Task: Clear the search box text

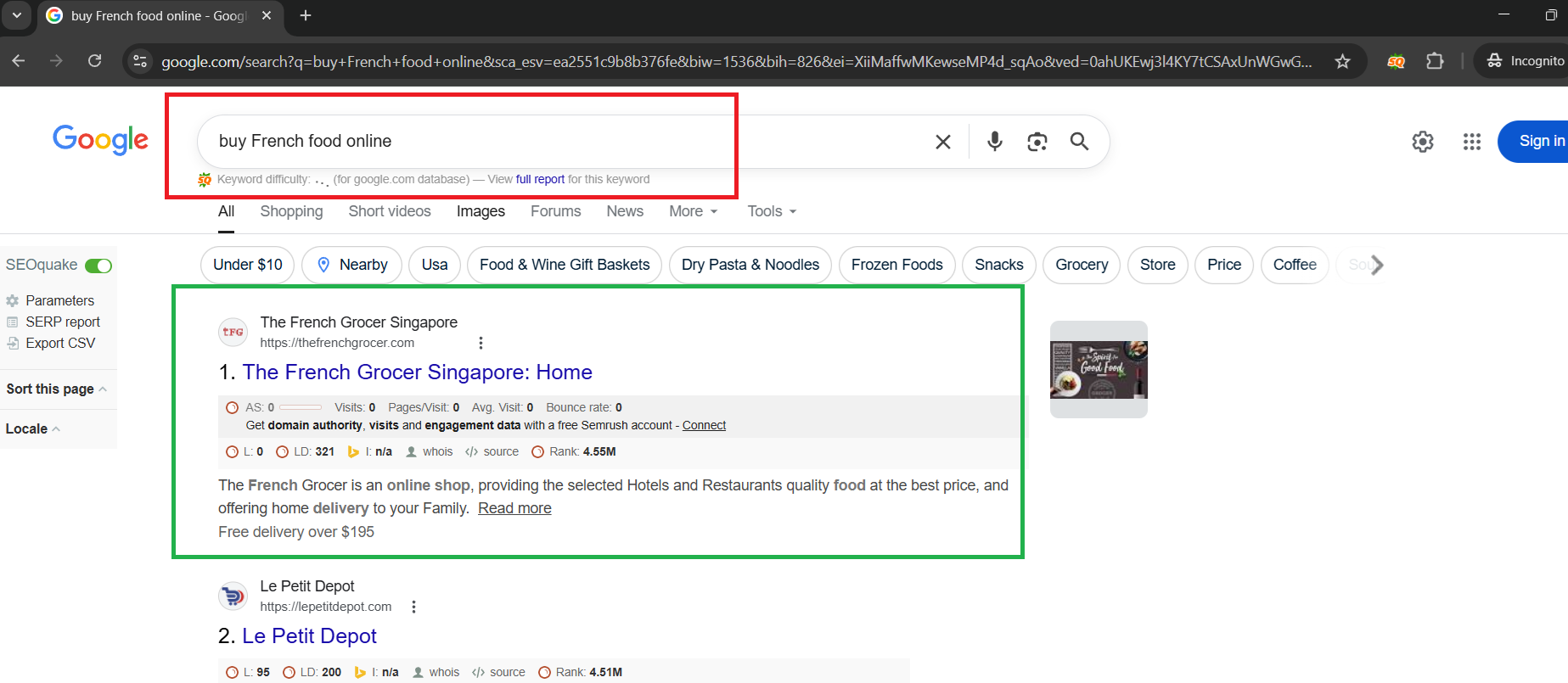Action: (x=942, y=142)
